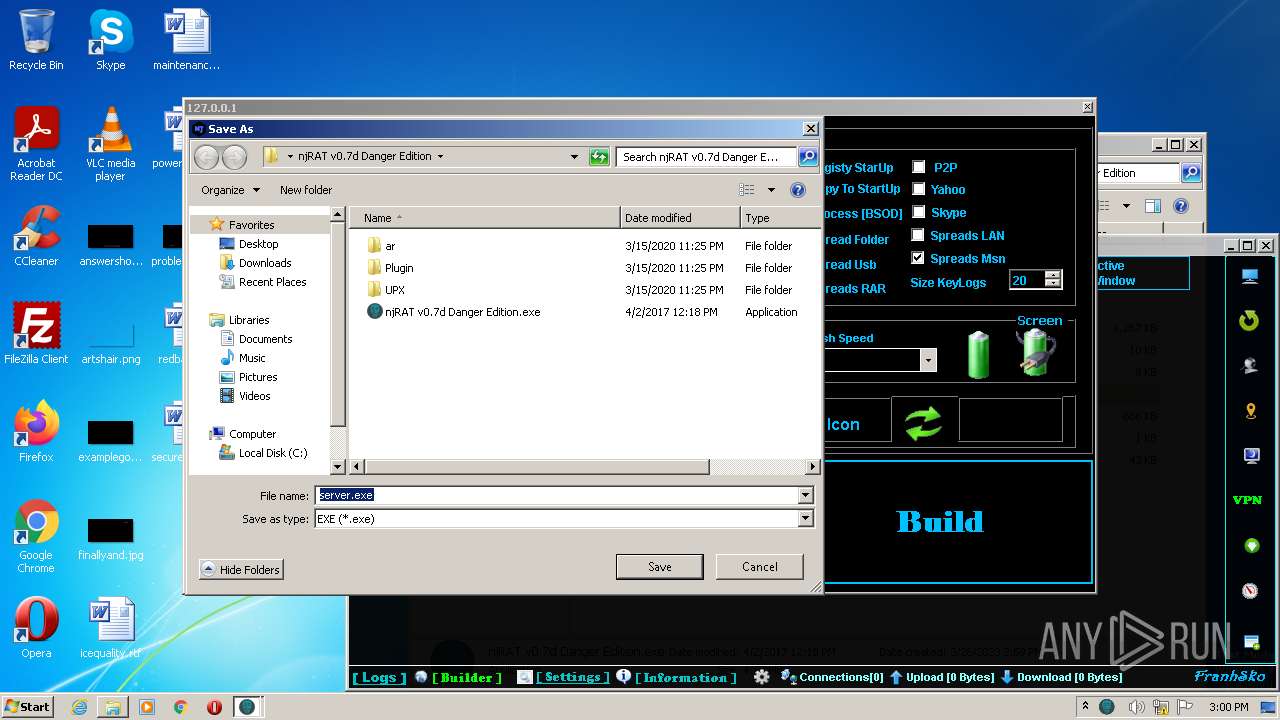Click the green refresh arrows icon
The height and width of the screenshot is (720, 1280).
point(924,424)
